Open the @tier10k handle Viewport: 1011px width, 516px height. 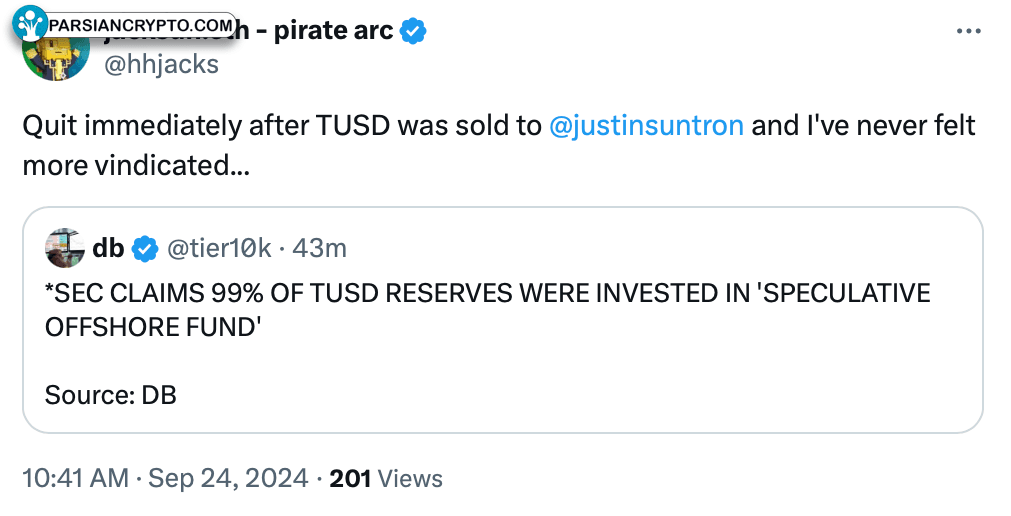point(219,248)
